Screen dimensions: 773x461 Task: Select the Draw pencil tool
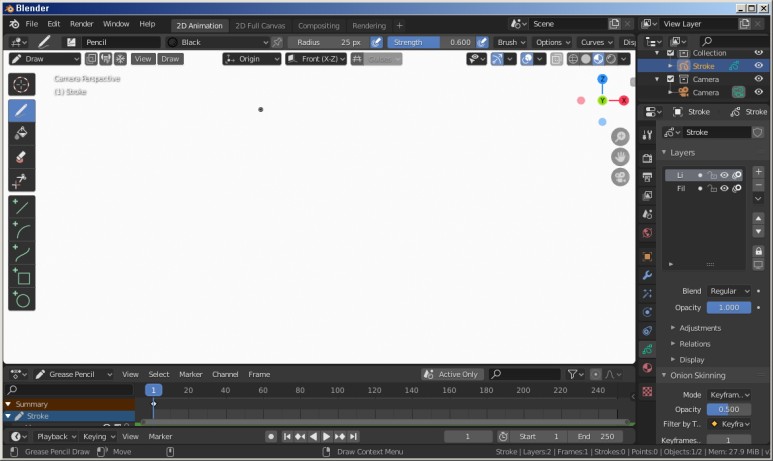(x=21, y=110)
